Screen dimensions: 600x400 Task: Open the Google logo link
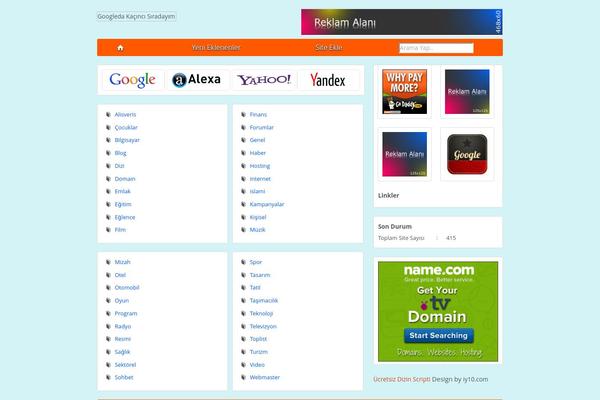[132, 80]
